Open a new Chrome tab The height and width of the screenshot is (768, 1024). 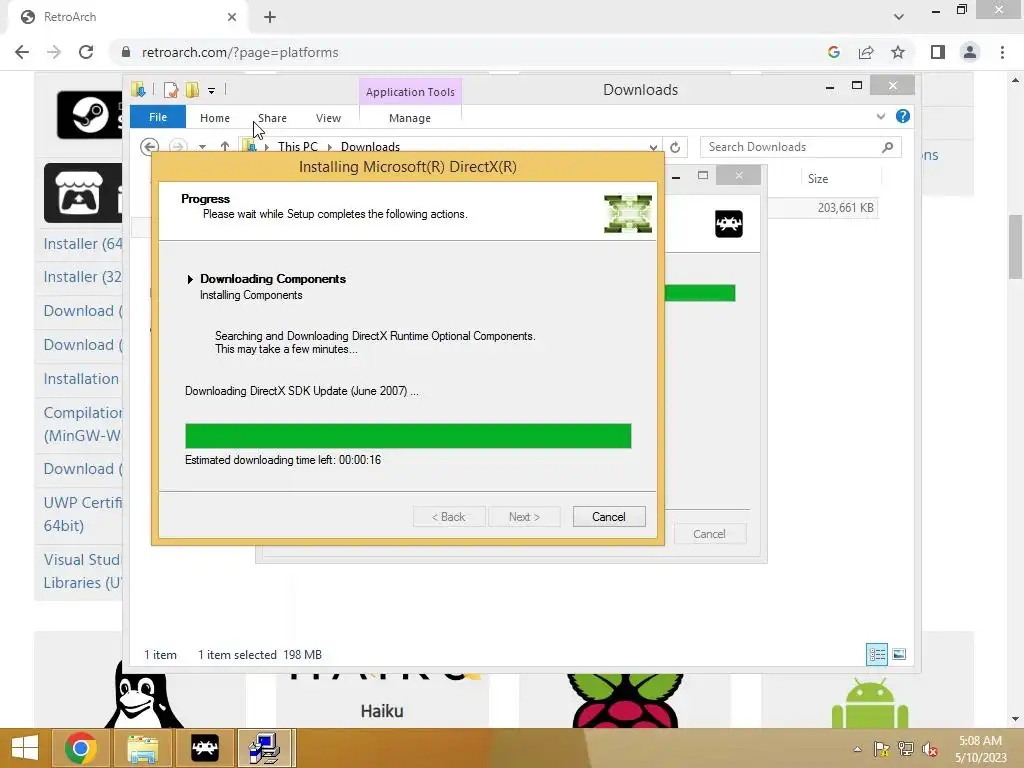[270, 18]
